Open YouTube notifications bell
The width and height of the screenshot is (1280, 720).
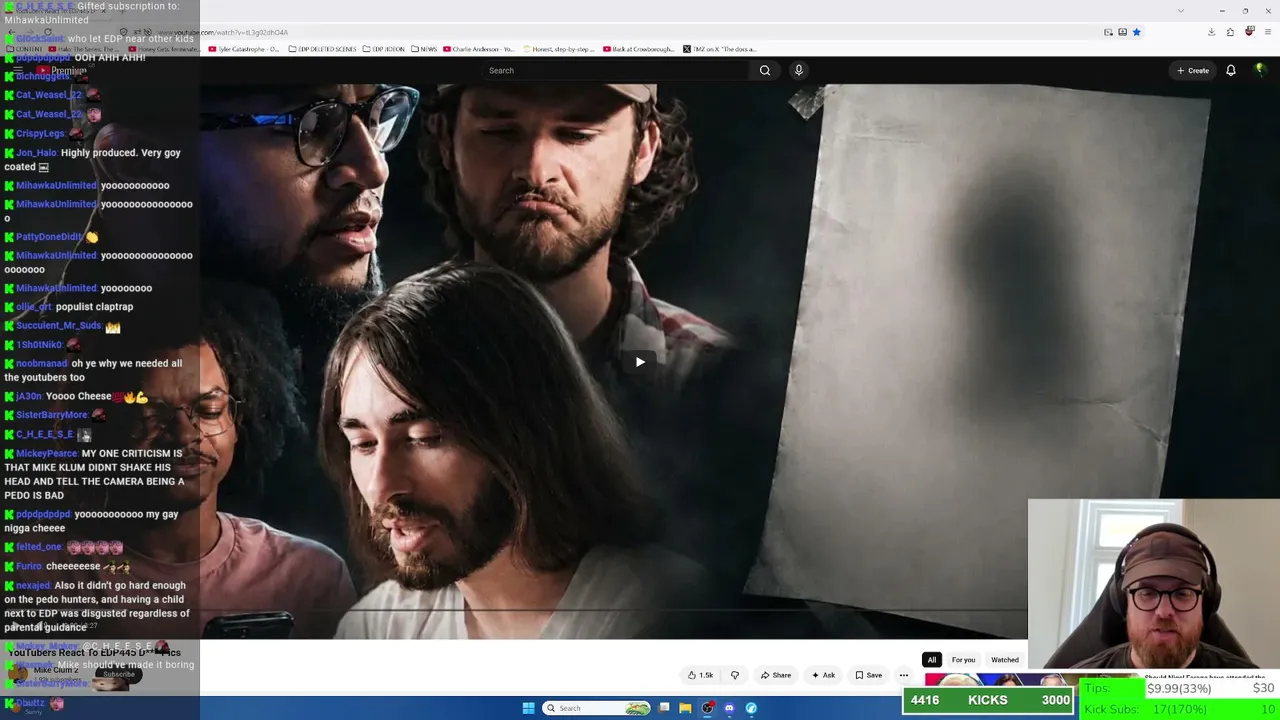[1231, 70]
